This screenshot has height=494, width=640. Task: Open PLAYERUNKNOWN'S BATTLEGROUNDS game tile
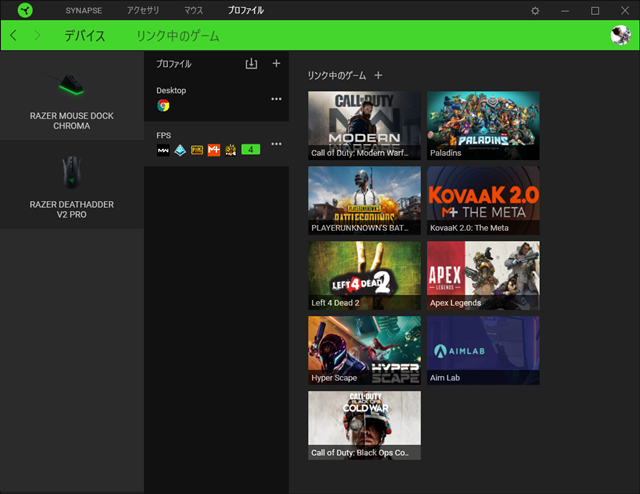click(364, 200)
